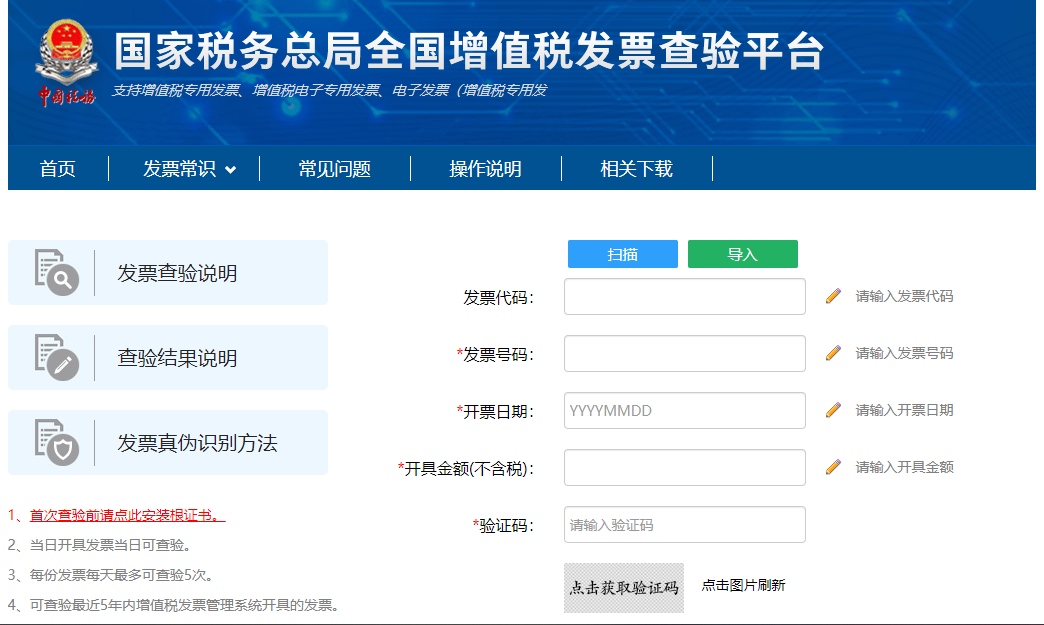This screenshot has height=625, width=1044.
Task: Click pencil icon beside 请输入开具金额
Action: pyautogui.click(x=833, y=467)
